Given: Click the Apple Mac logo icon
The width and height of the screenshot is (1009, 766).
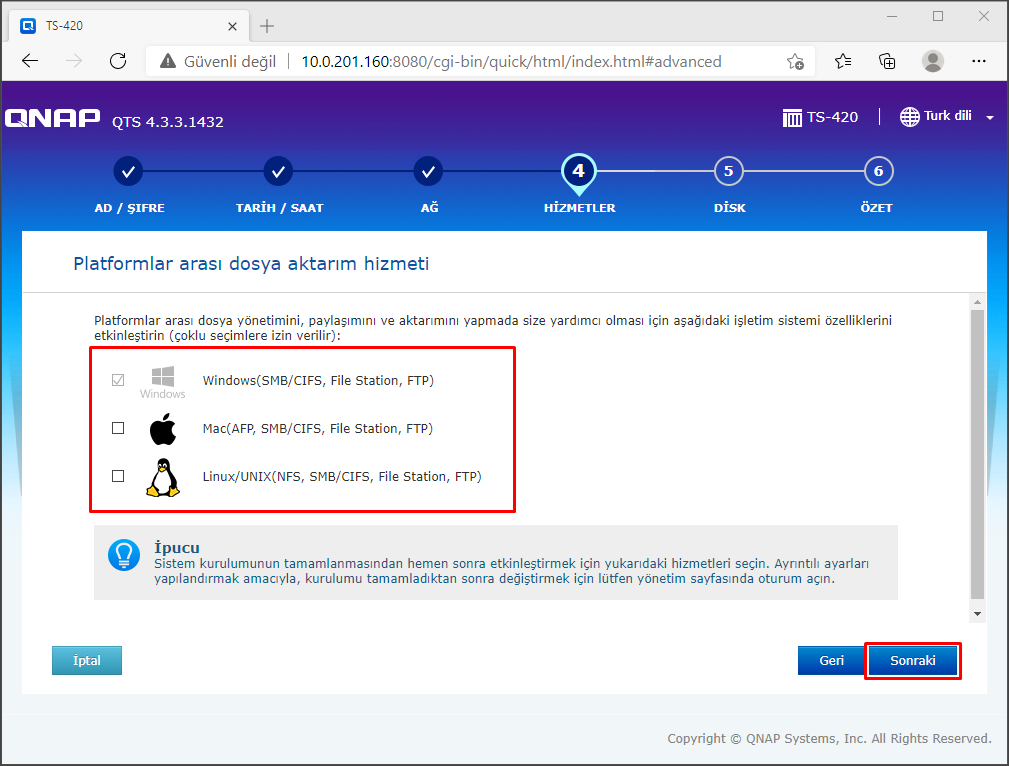Looking at the screenshot, I should pos(162,429).
